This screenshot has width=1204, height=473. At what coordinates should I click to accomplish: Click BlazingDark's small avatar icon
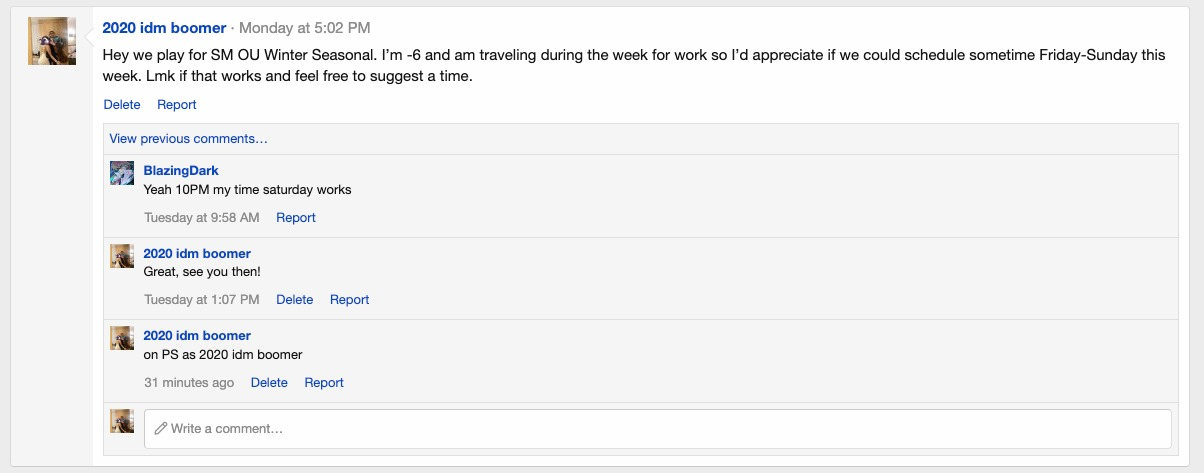click(x=122, y=173)
